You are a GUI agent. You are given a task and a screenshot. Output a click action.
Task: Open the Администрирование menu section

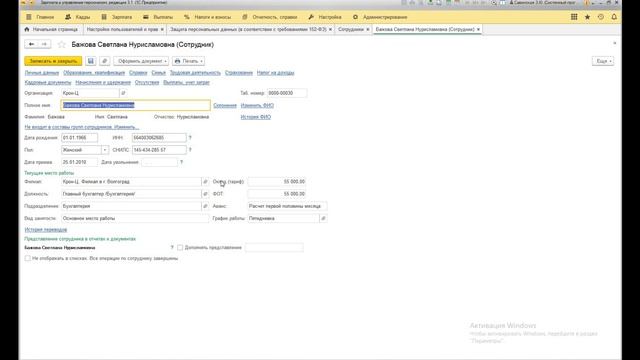pyautogui.click(x=380, y=17)
